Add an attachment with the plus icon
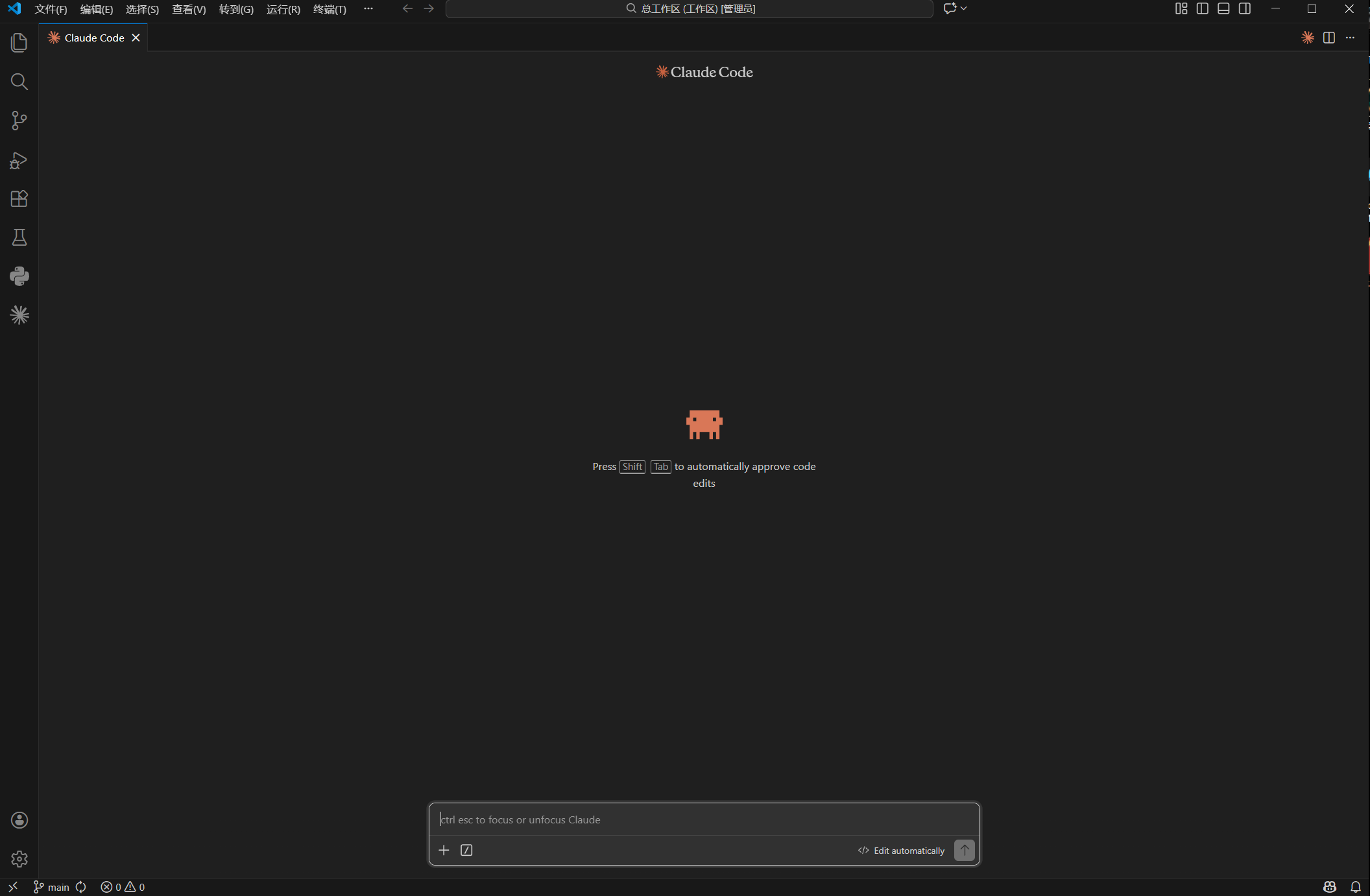Viewport: 1370px width, 896px height. coord(444,850)
